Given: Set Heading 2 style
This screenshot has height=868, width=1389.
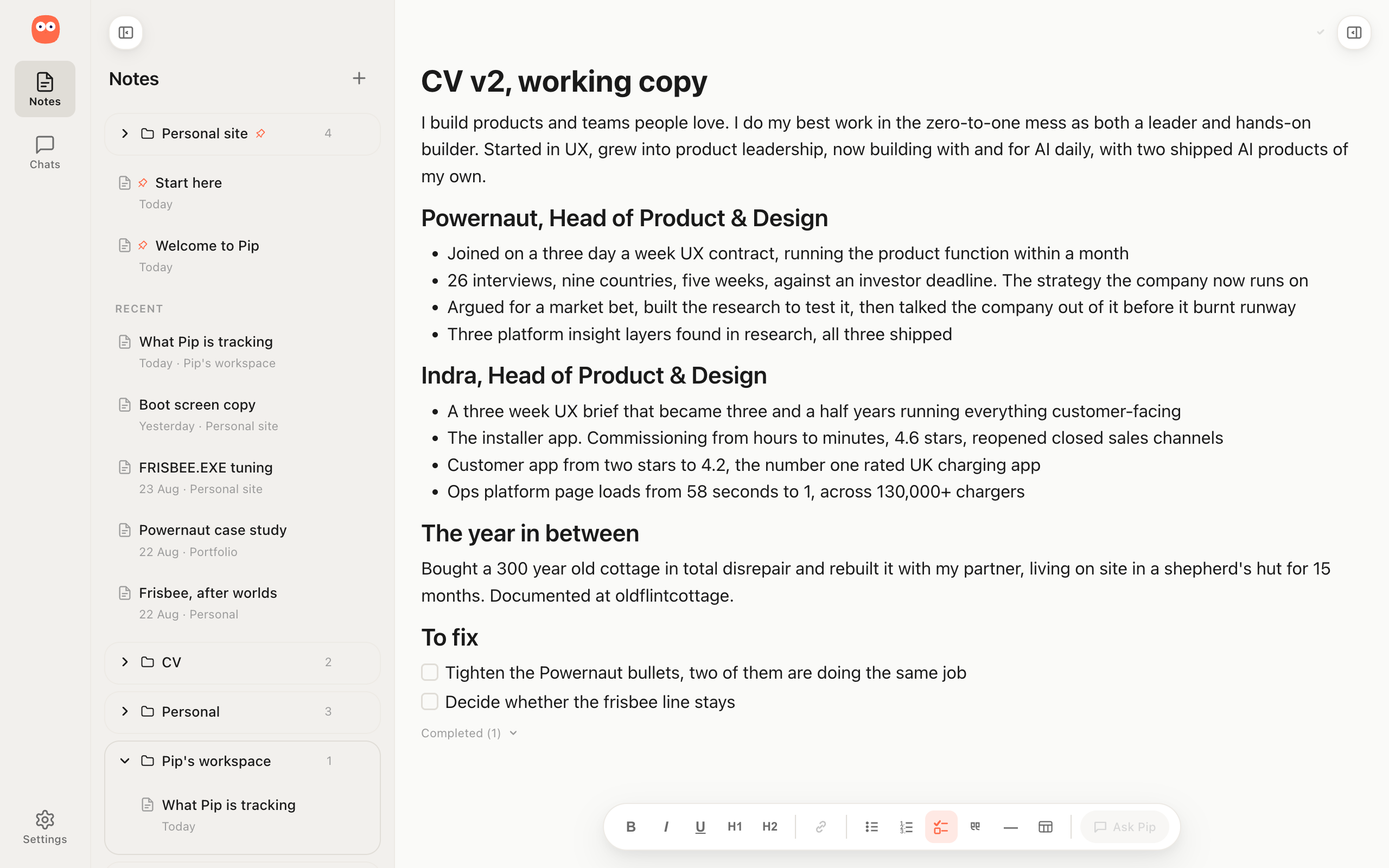Looking at the screenshot, I should coord(770,827).
